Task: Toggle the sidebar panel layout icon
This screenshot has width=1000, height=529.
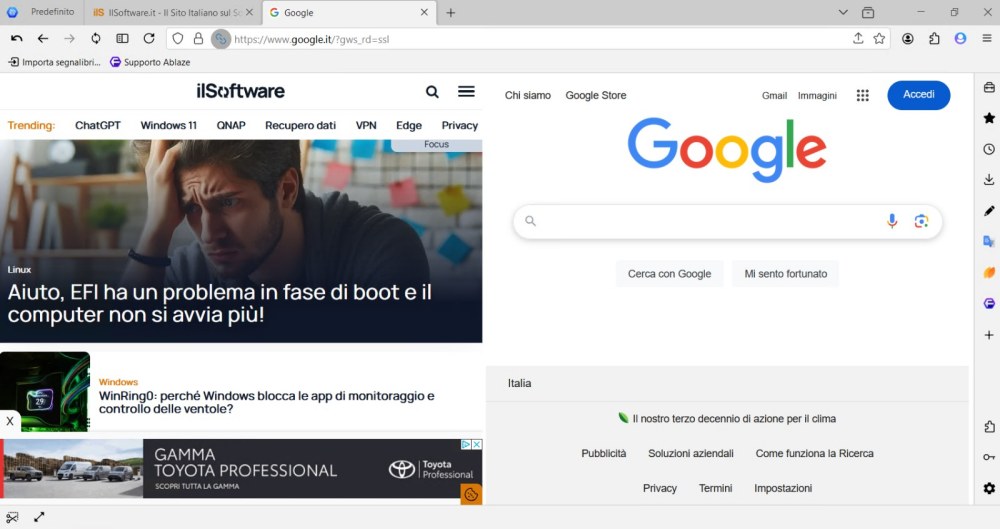Action: 122,39
